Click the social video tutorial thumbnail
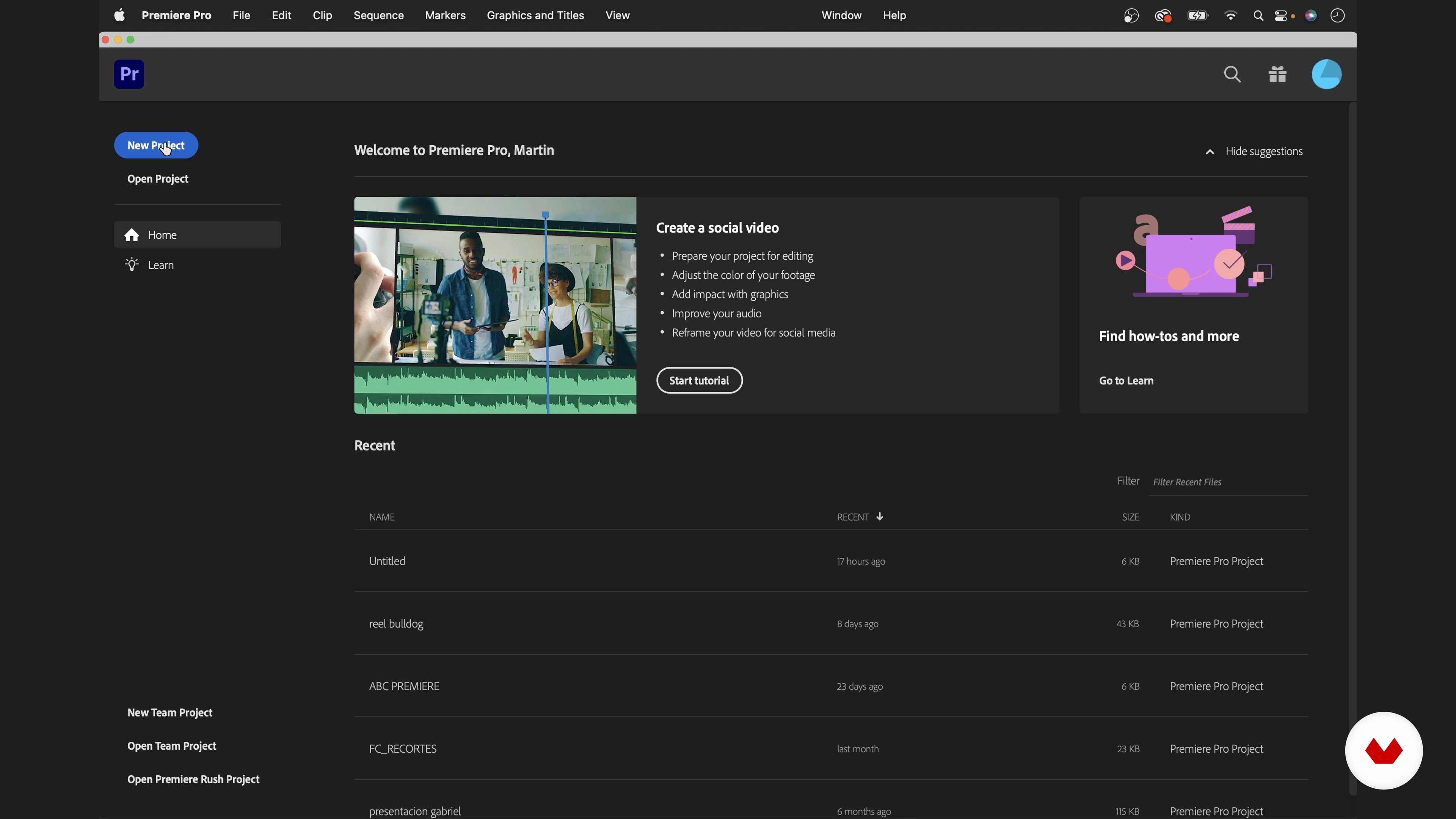 pyautogui.click(x=495, y=305)
